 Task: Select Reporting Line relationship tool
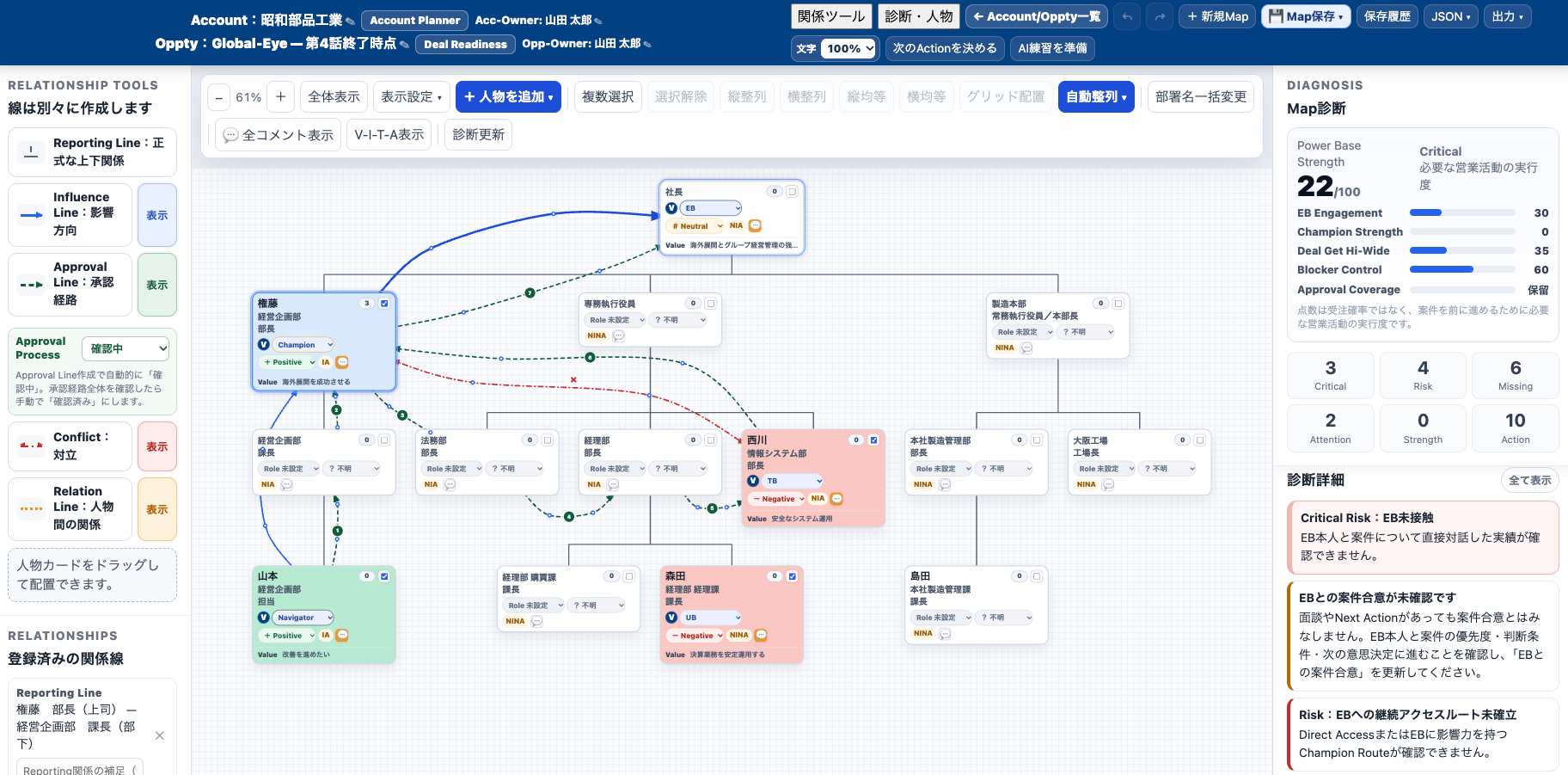[92, 152]
